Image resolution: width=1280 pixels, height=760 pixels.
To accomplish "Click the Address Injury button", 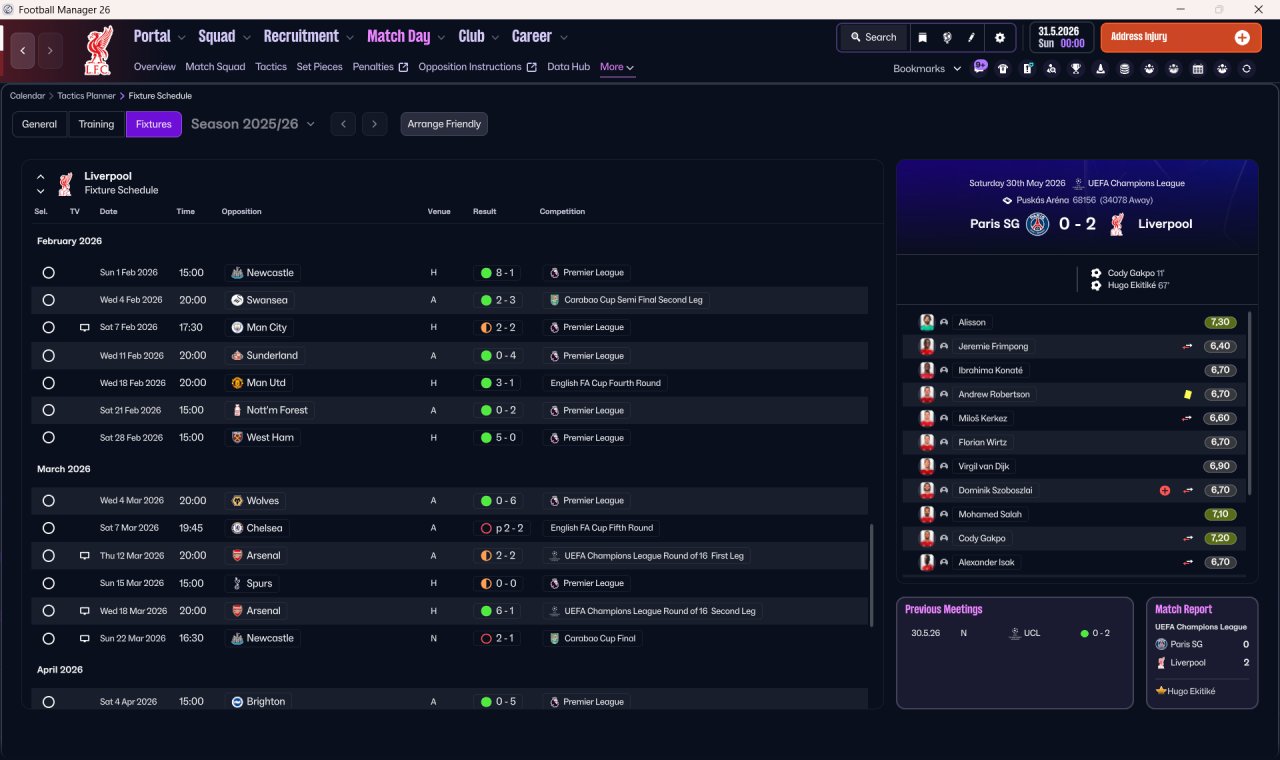I will click(1181, 37).
